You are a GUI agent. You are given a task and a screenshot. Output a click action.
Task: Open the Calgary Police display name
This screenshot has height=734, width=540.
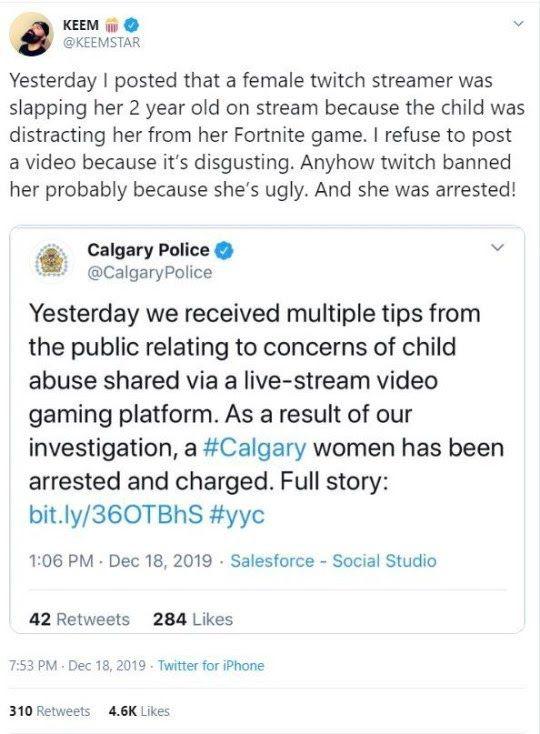tap(148, 250)
